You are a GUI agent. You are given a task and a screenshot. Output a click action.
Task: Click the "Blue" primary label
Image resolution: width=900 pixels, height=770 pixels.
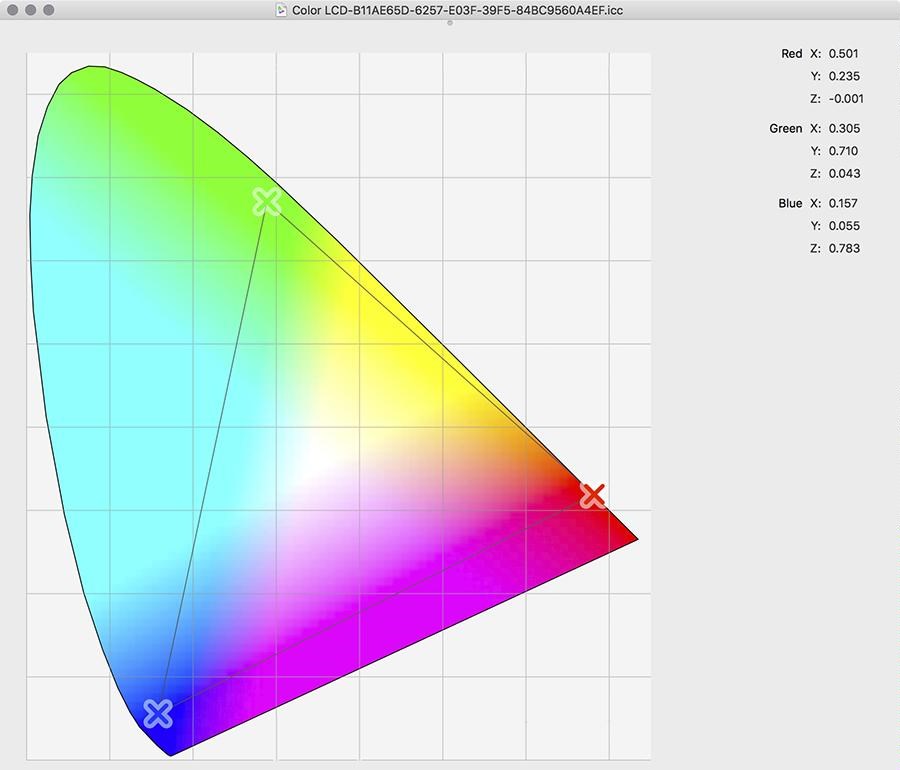(790, 203)
